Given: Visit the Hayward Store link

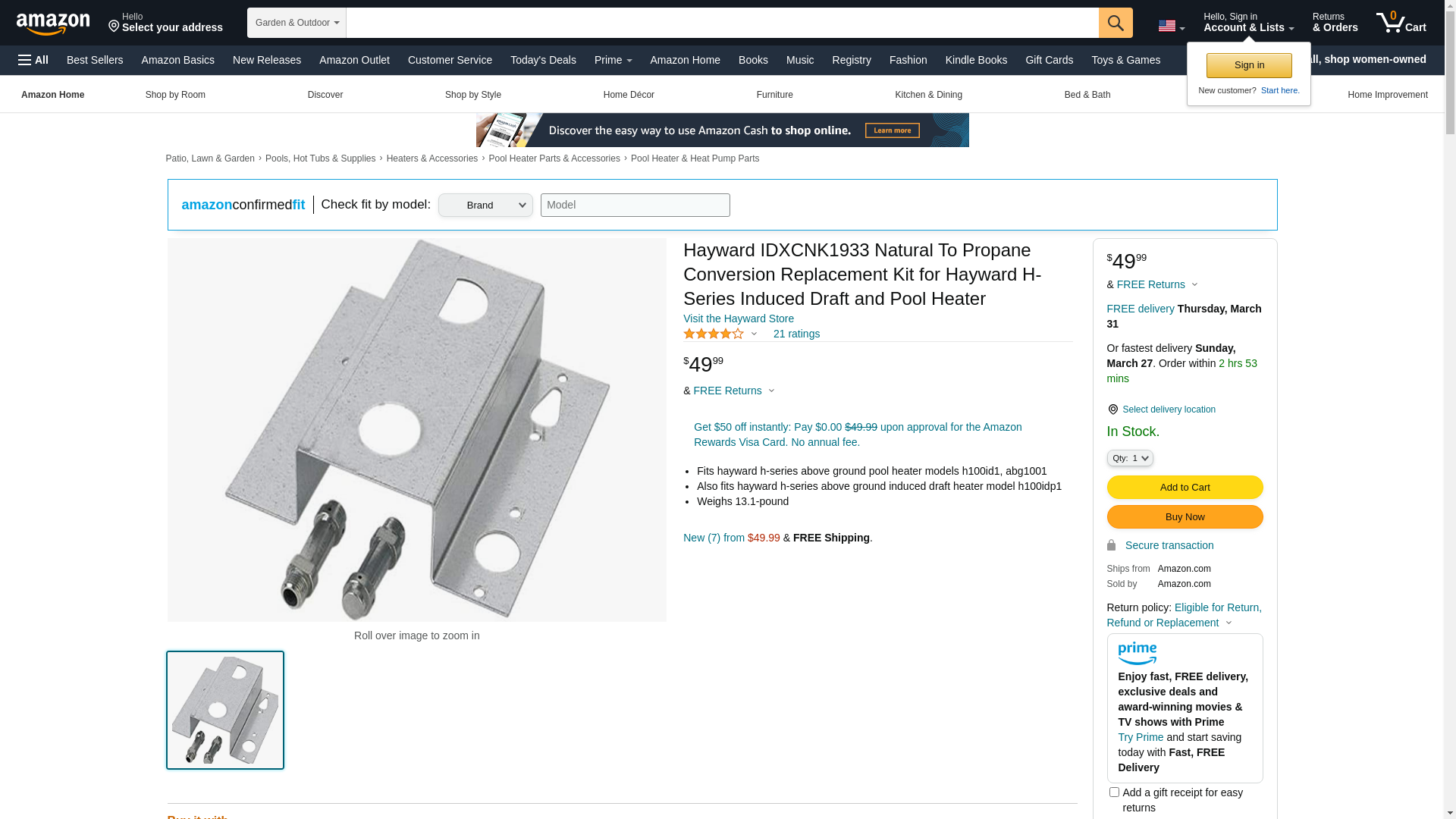Looking at the screenshot, I should tap(739, 318).
